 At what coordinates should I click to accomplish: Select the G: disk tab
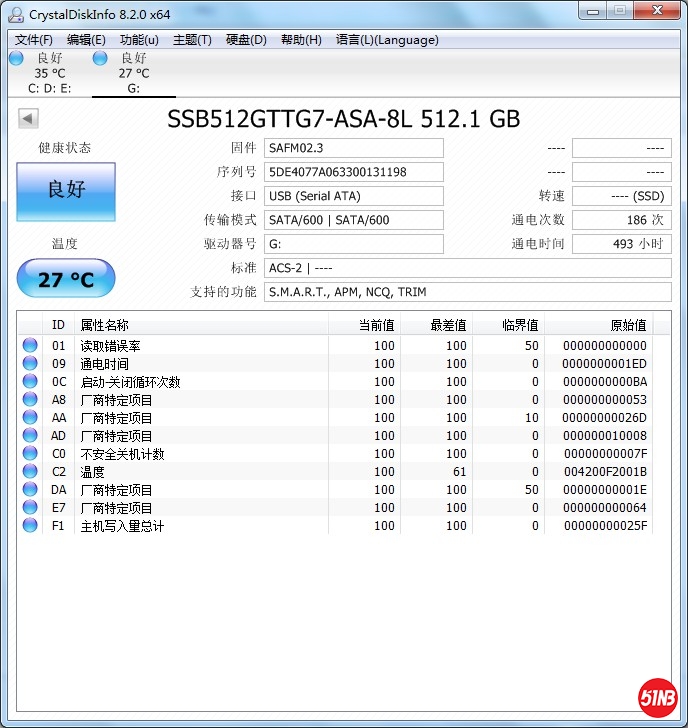pos(133,73)
